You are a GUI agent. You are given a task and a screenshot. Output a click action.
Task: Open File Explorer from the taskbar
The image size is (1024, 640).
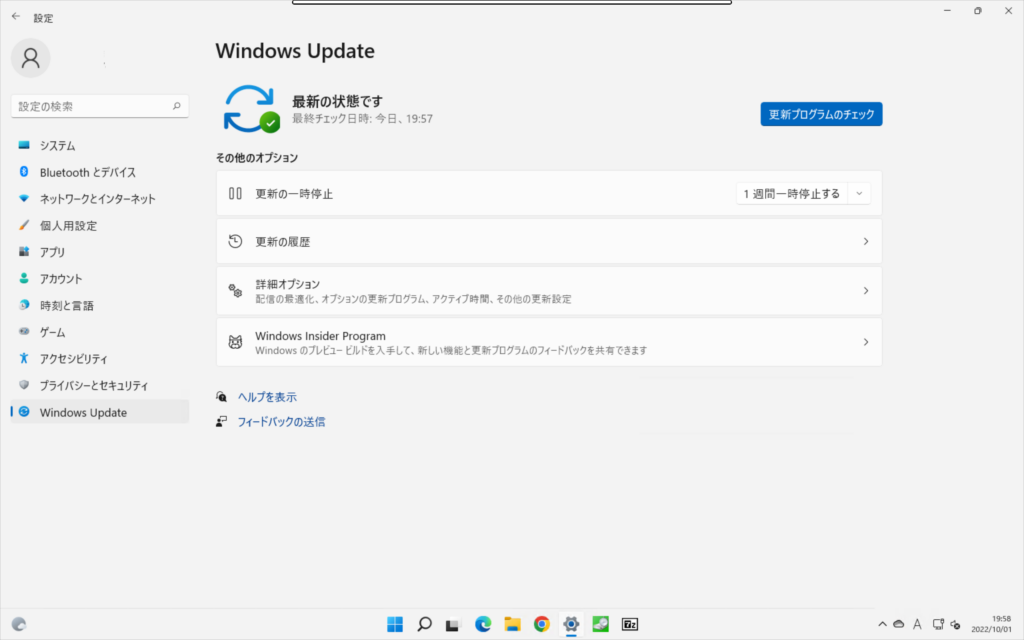click(512, 624)
